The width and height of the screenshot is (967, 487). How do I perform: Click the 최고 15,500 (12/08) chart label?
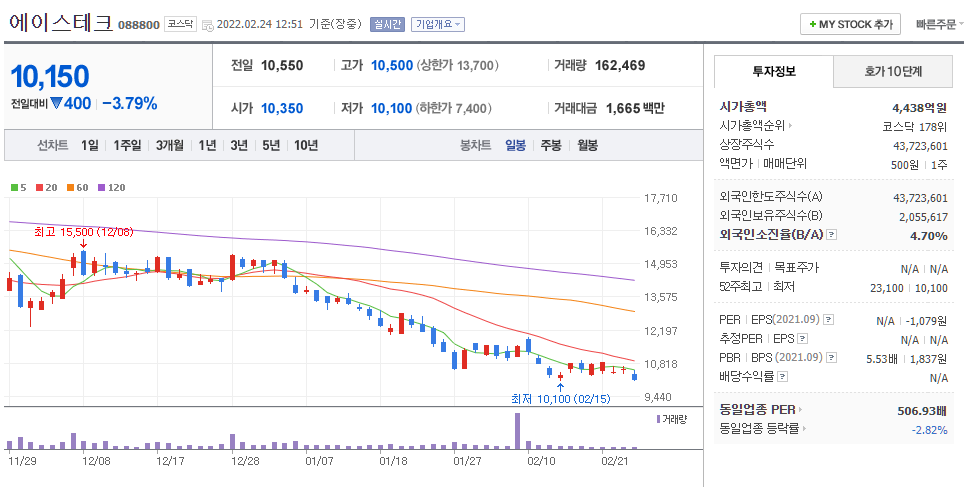[84, 232]
